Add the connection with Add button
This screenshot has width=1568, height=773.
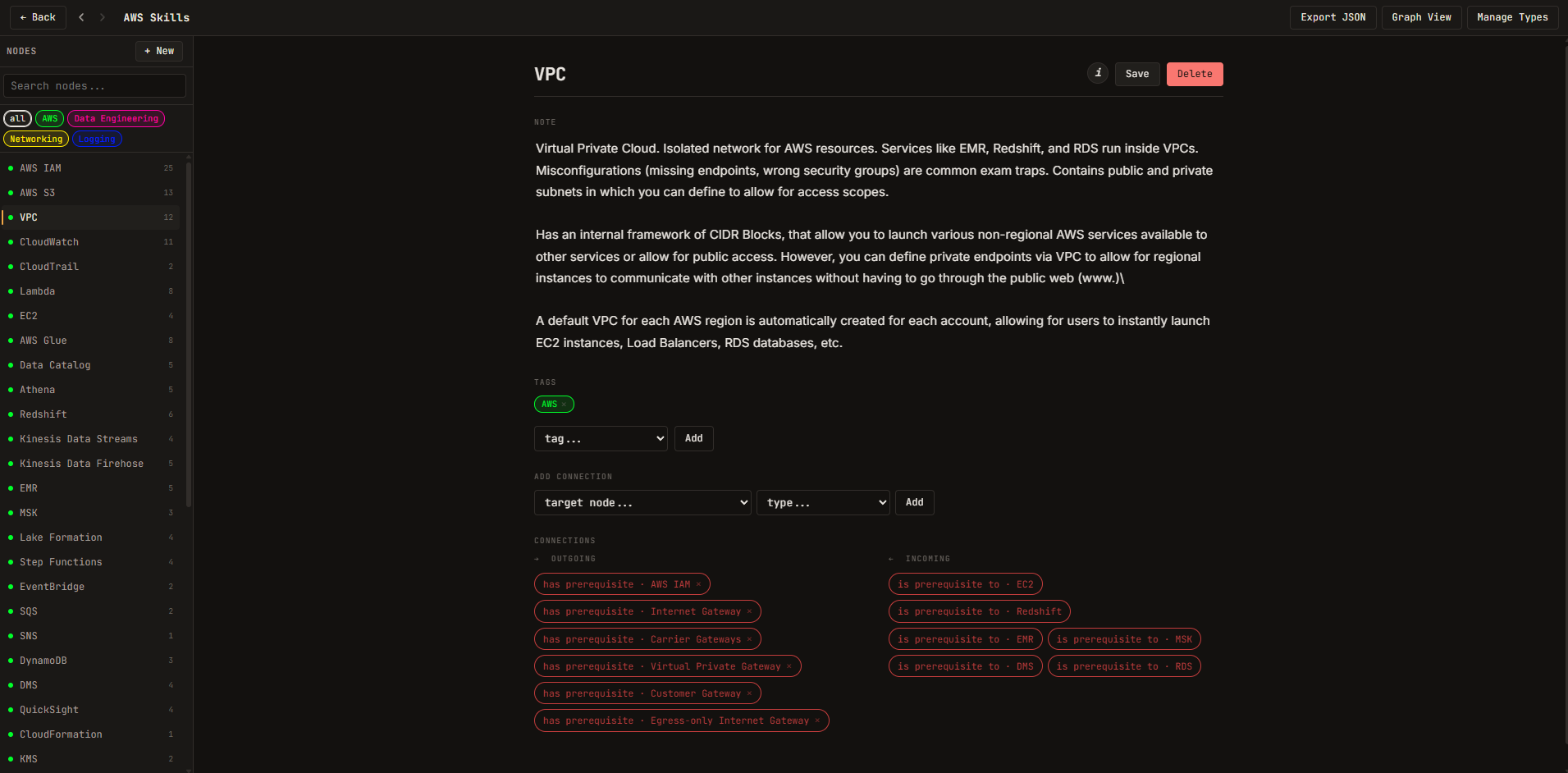click(914, 502)
